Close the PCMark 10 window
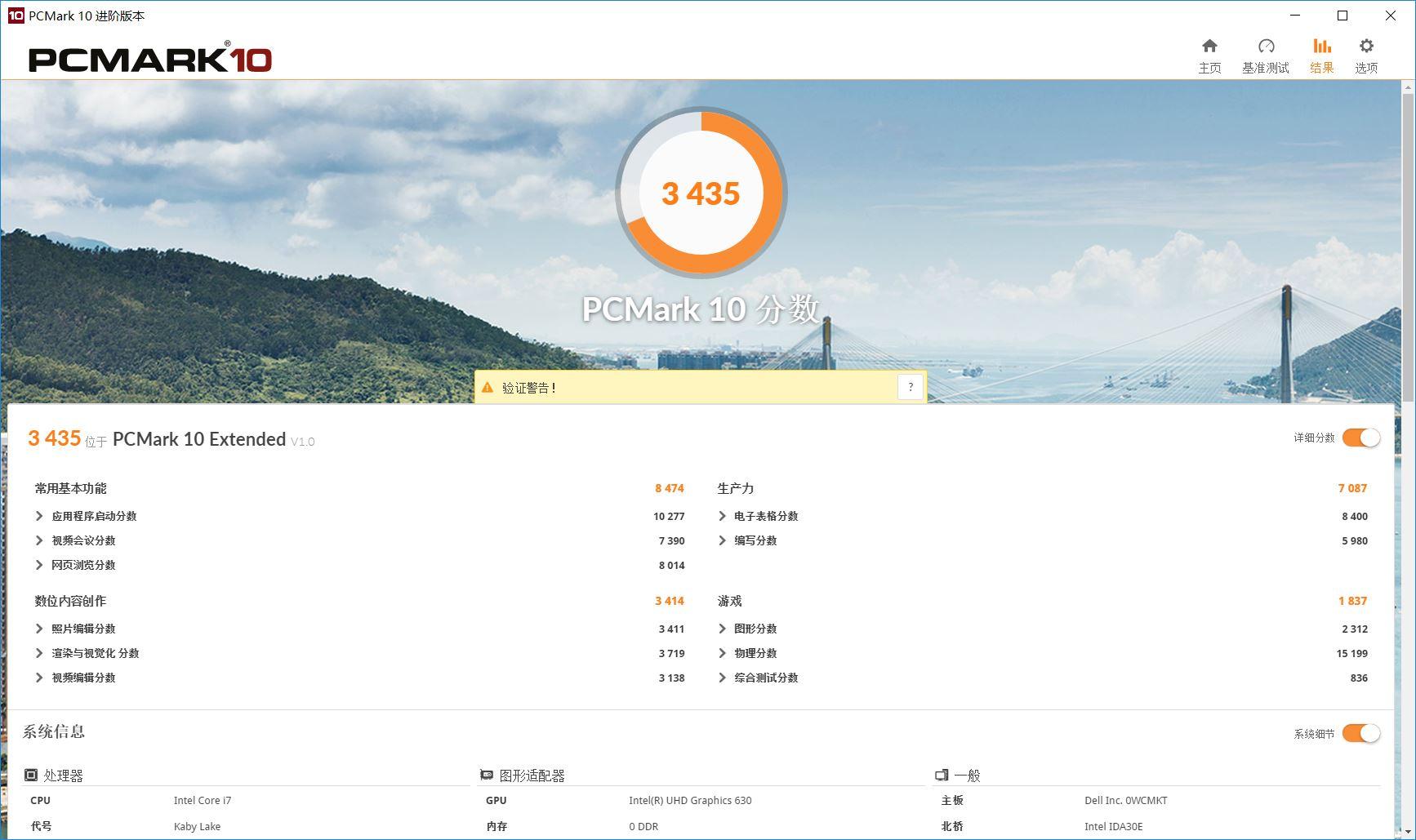1416x840 pixels. tap(1391, 16)
